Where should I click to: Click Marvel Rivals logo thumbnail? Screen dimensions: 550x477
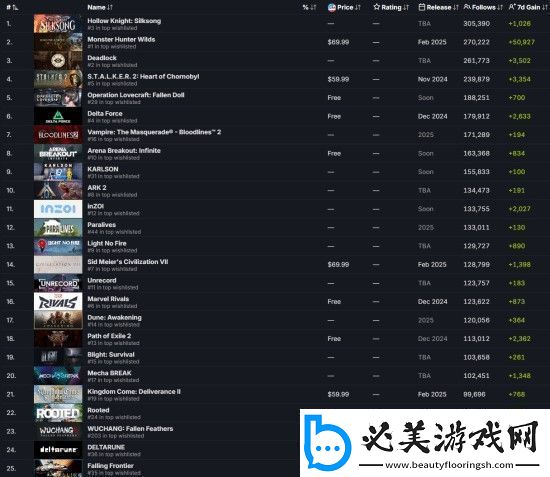coord(58,302)
